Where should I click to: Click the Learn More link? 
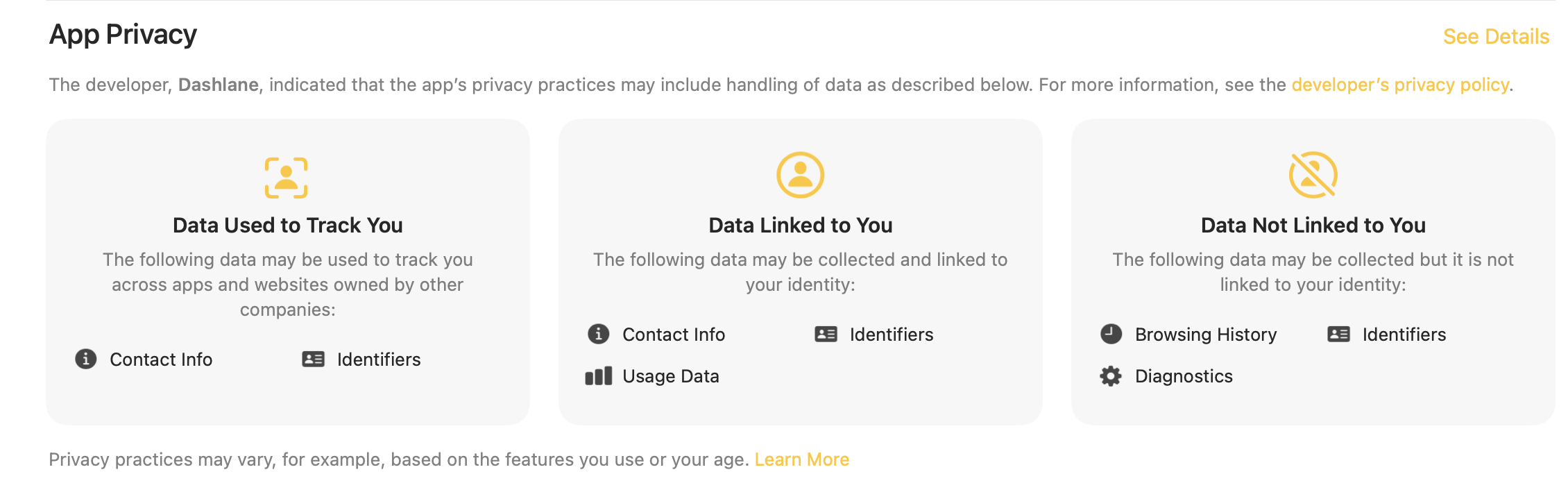[801, 459]
